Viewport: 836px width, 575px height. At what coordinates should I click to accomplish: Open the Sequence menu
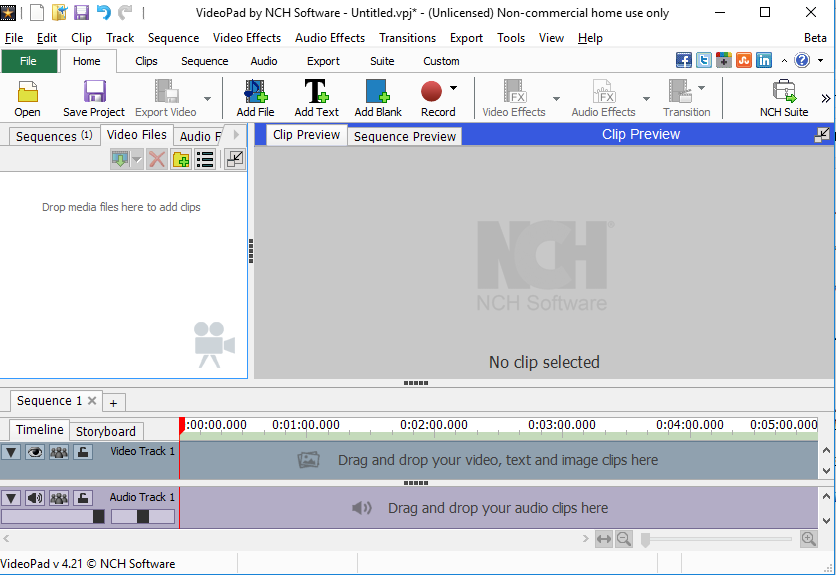pos(173,38)
